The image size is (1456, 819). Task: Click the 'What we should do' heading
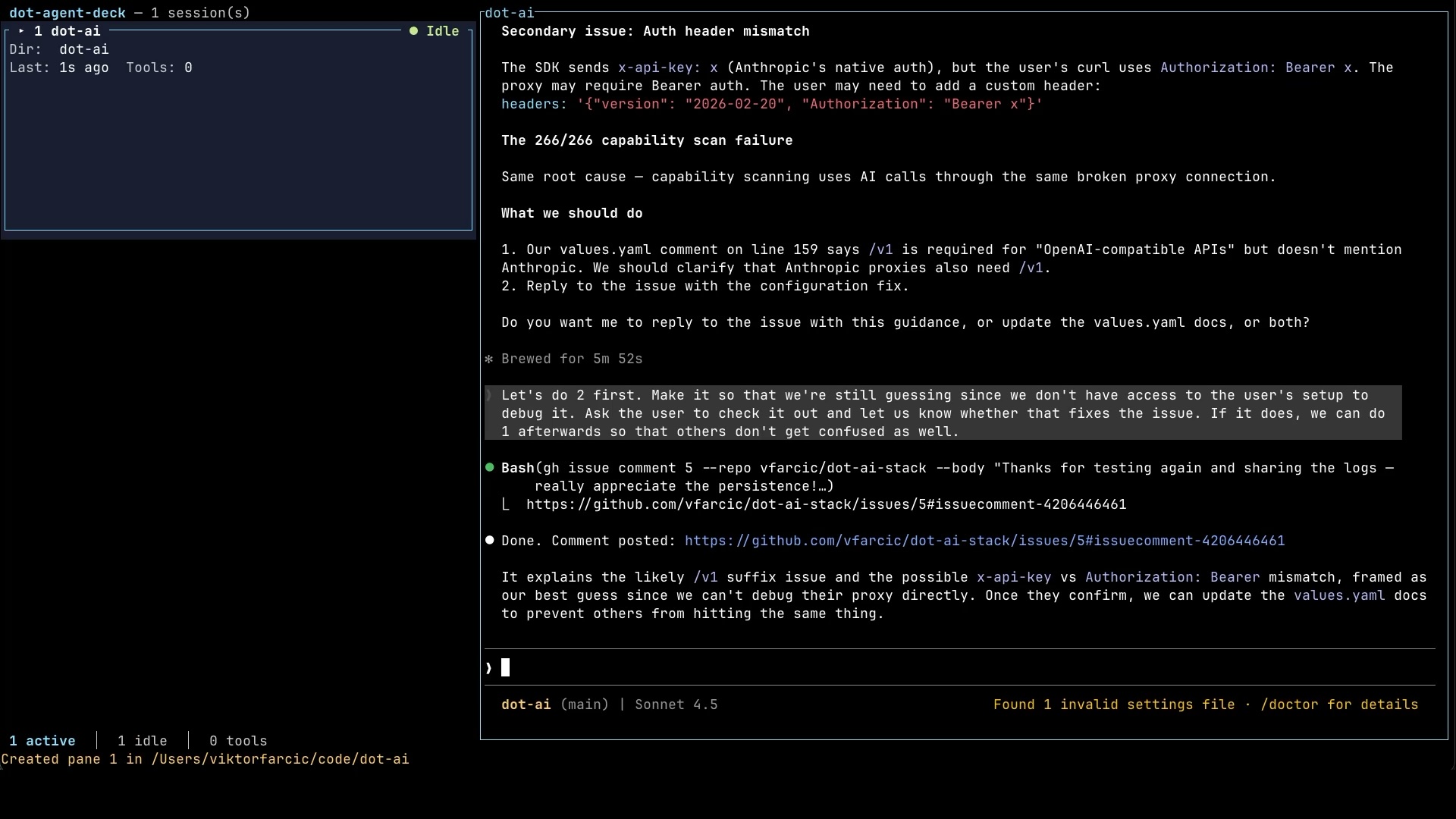pos(572,213)
